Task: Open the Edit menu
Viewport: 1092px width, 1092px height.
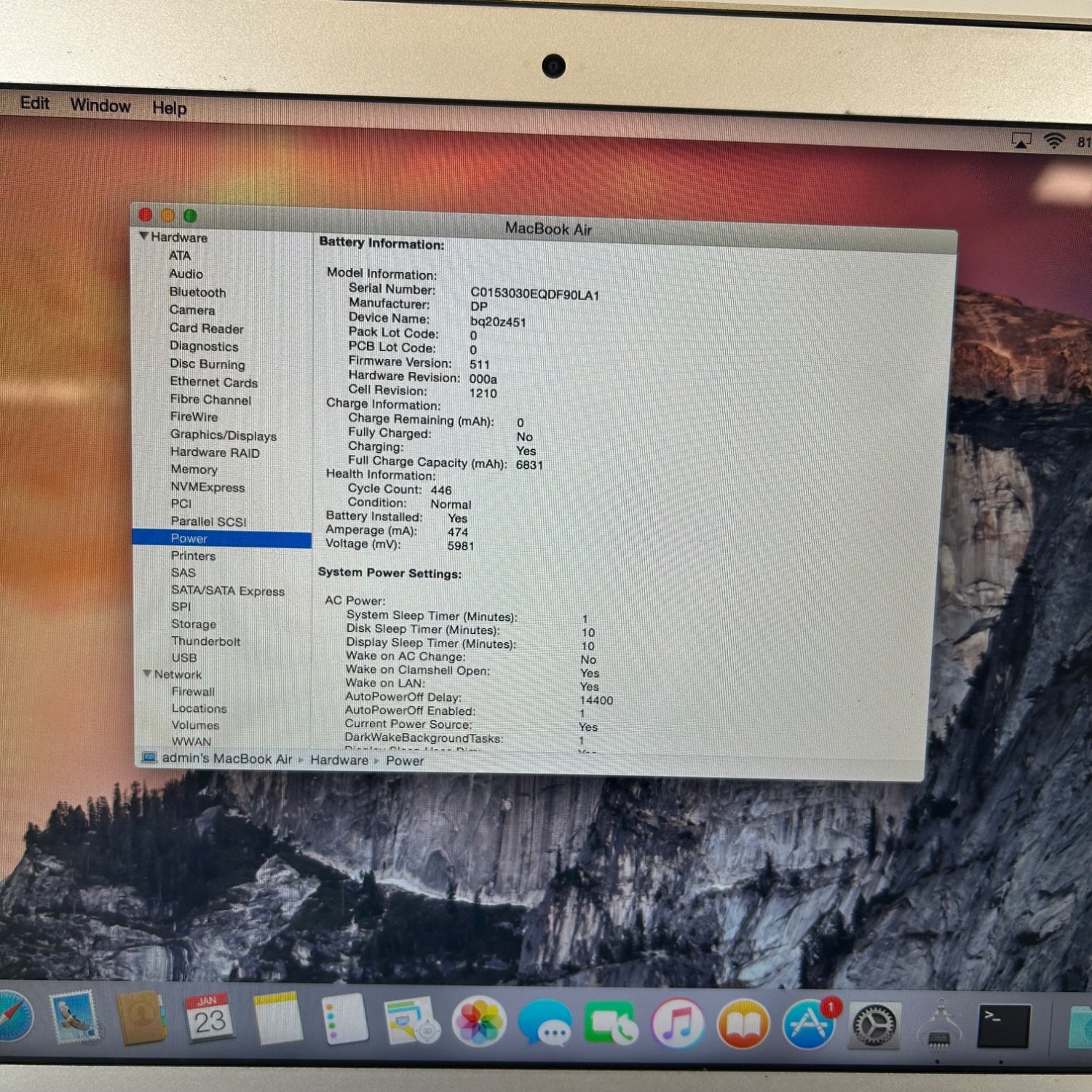Action: [35, 103]
